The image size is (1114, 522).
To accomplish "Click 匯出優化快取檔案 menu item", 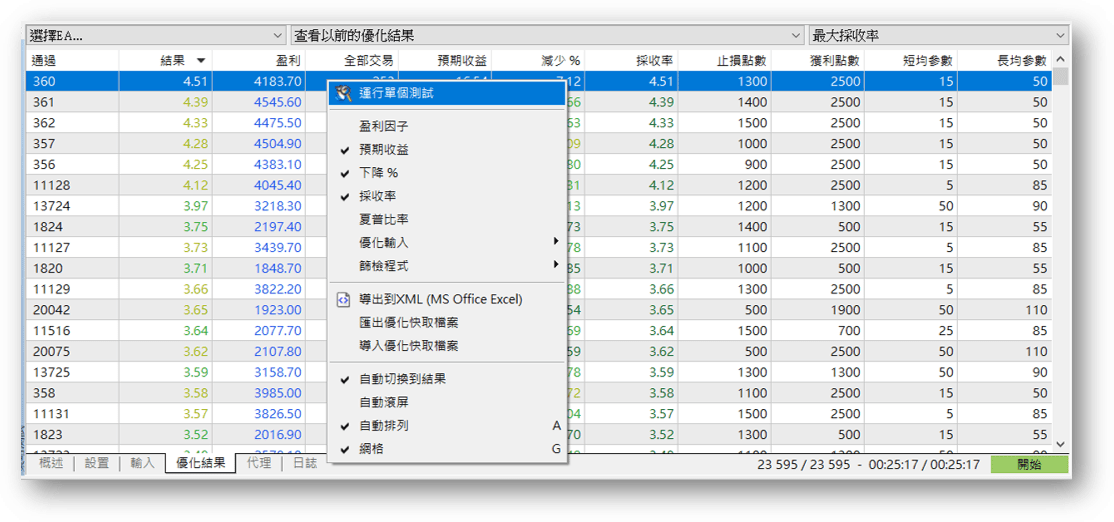I will pyautogui.click(x=446, y=322).
